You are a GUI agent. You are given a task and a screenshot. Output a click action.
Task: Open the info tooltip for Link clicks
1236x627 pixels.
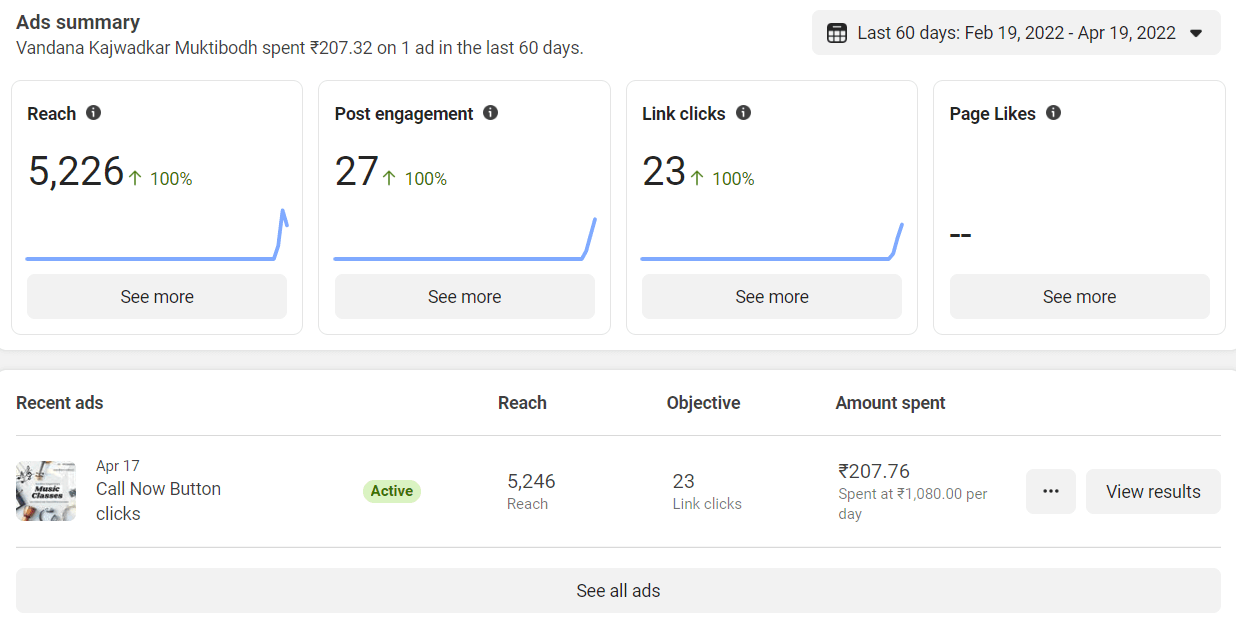pos(743,113)
